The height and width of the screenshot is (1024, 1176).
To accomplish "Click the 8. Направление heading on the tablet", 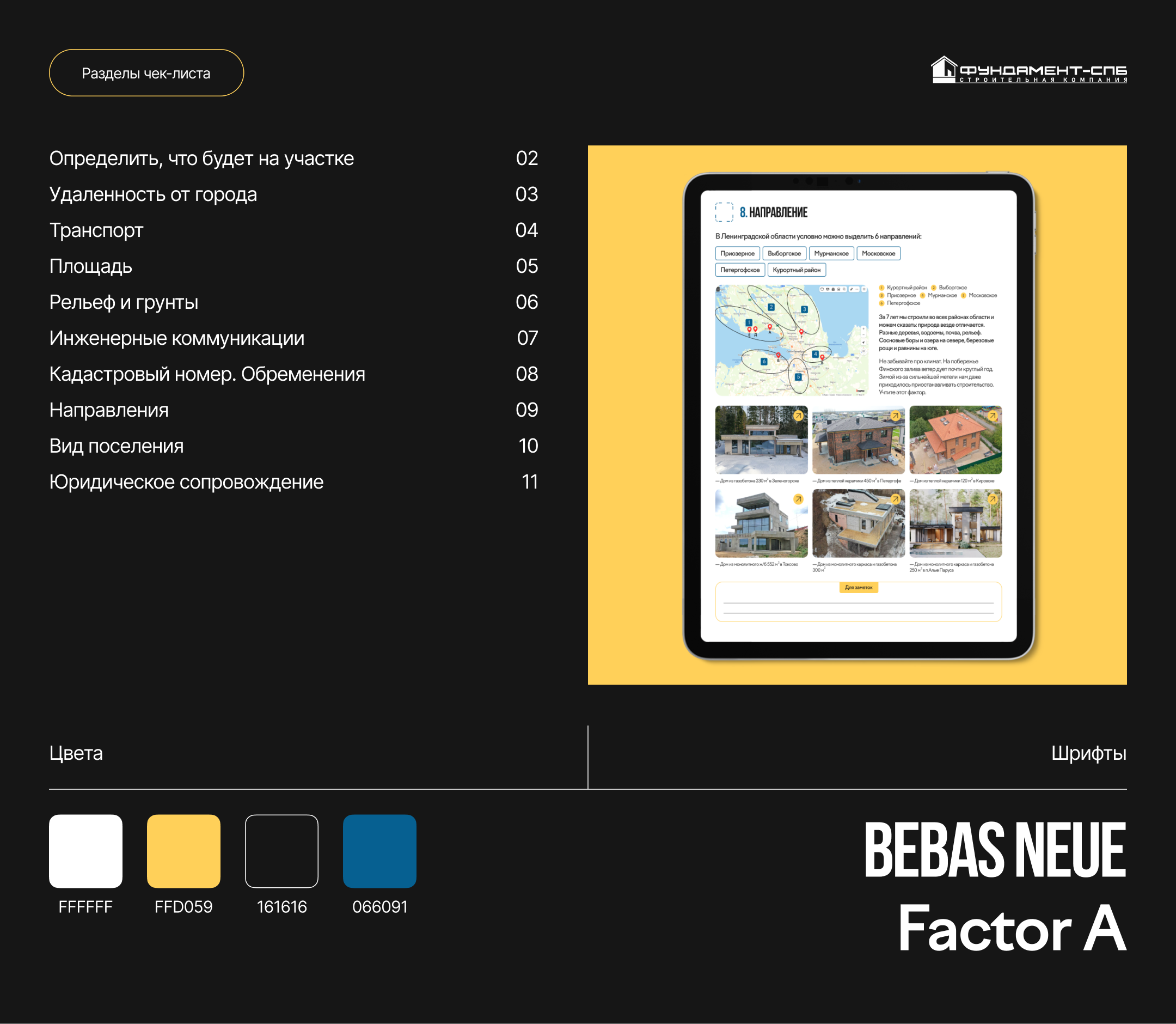I will pos(773,212).
